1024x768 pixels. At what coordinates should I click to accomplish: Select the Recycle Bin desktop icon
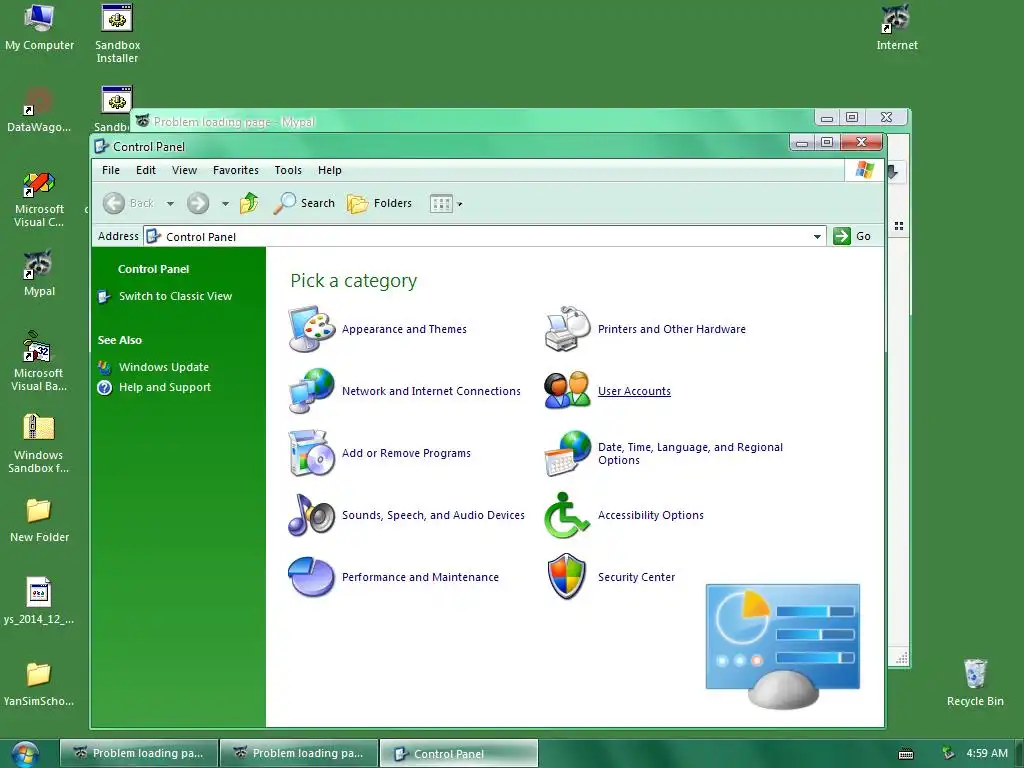pos(975,683)
